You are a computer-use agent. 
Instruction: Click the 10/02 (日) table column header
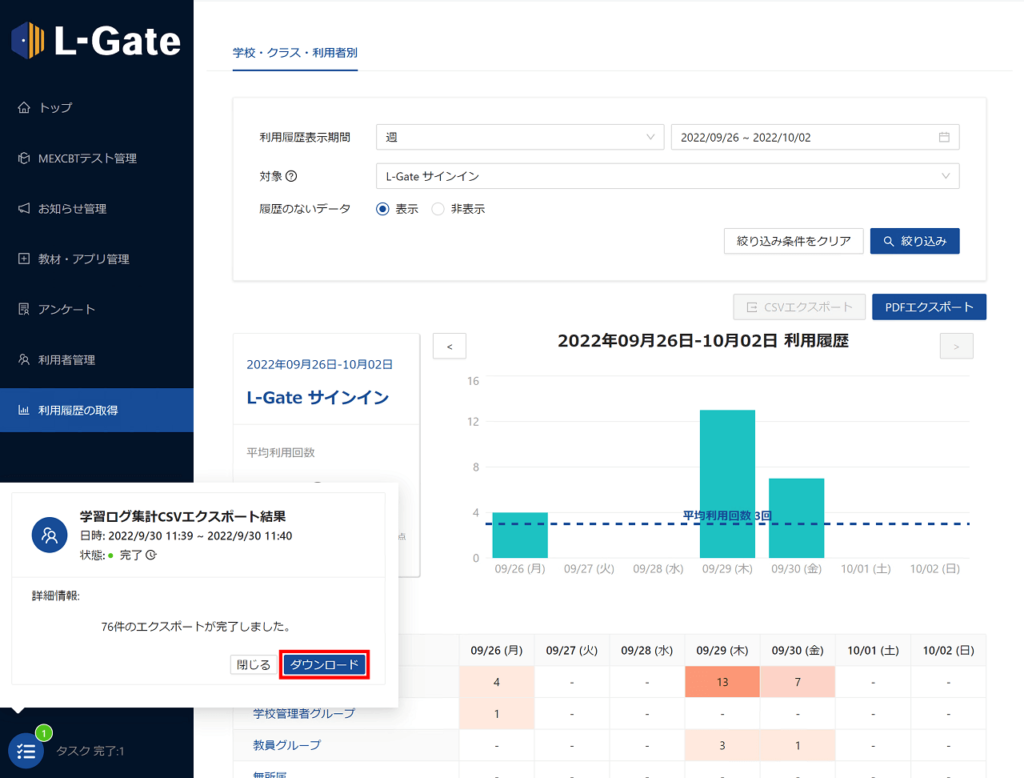(948, 651)
